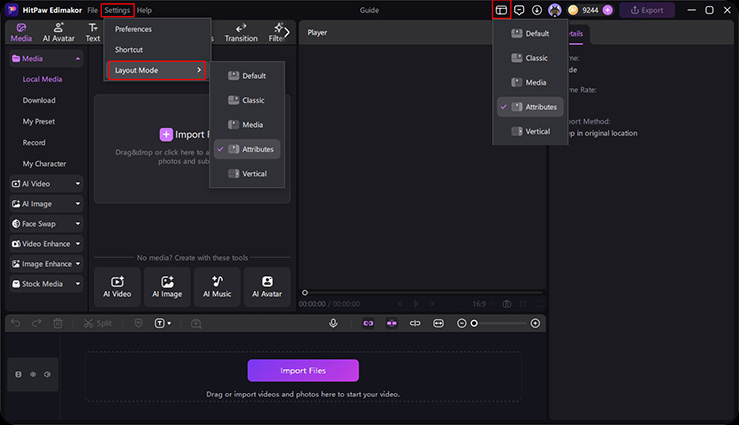The width and height of the screenshot is (739, 425).
Task: Expand the AI Image sidebar section
Action: (46, 204)
